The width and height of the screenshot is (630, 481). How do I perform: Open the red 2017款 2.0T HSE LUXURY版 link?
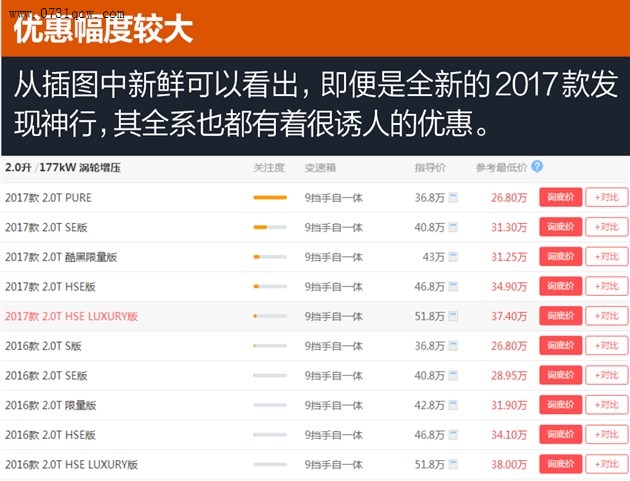click(72, 317)
